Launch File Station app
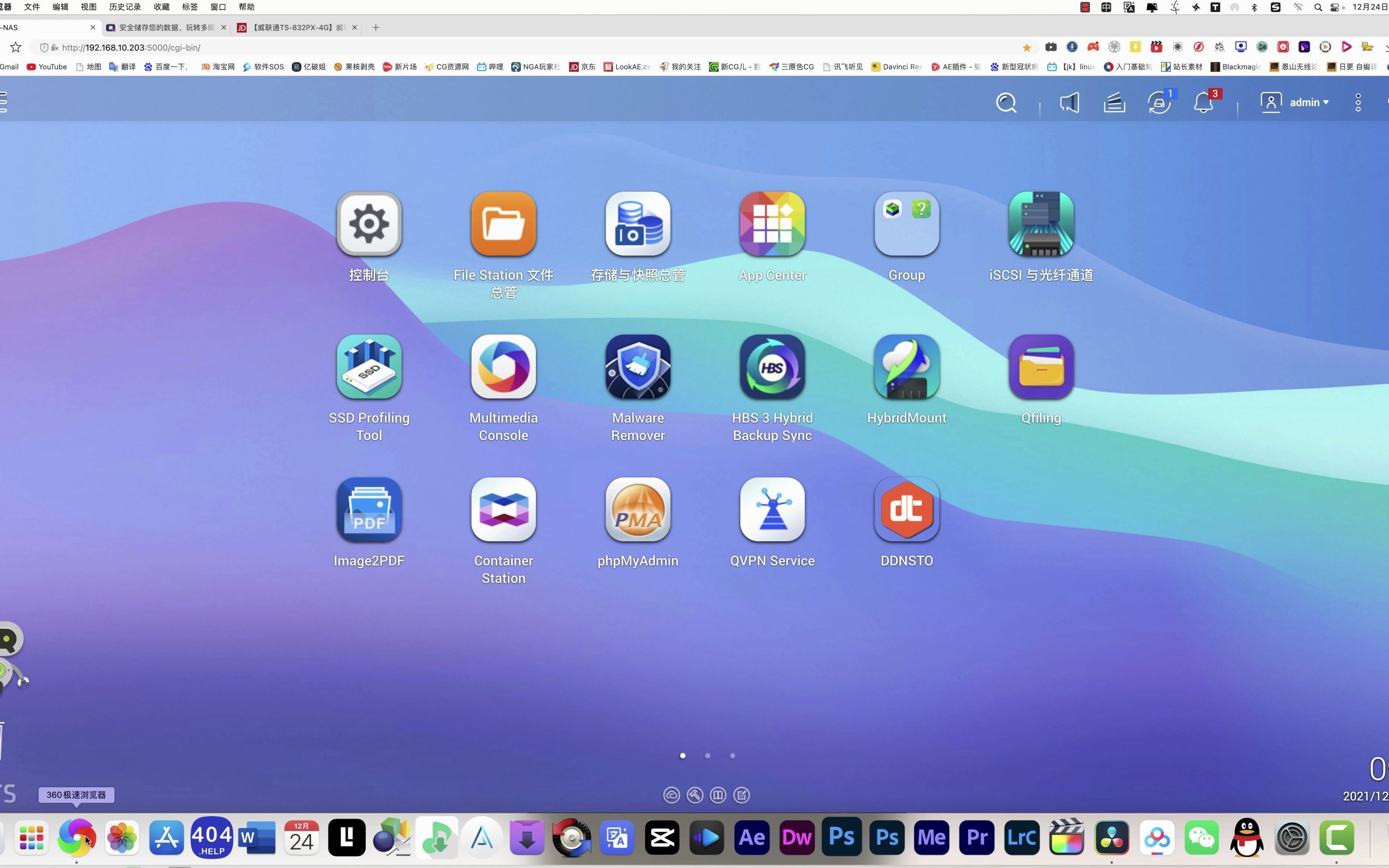The width and height of the screenshot is (1389, 868). pos(503,224)
